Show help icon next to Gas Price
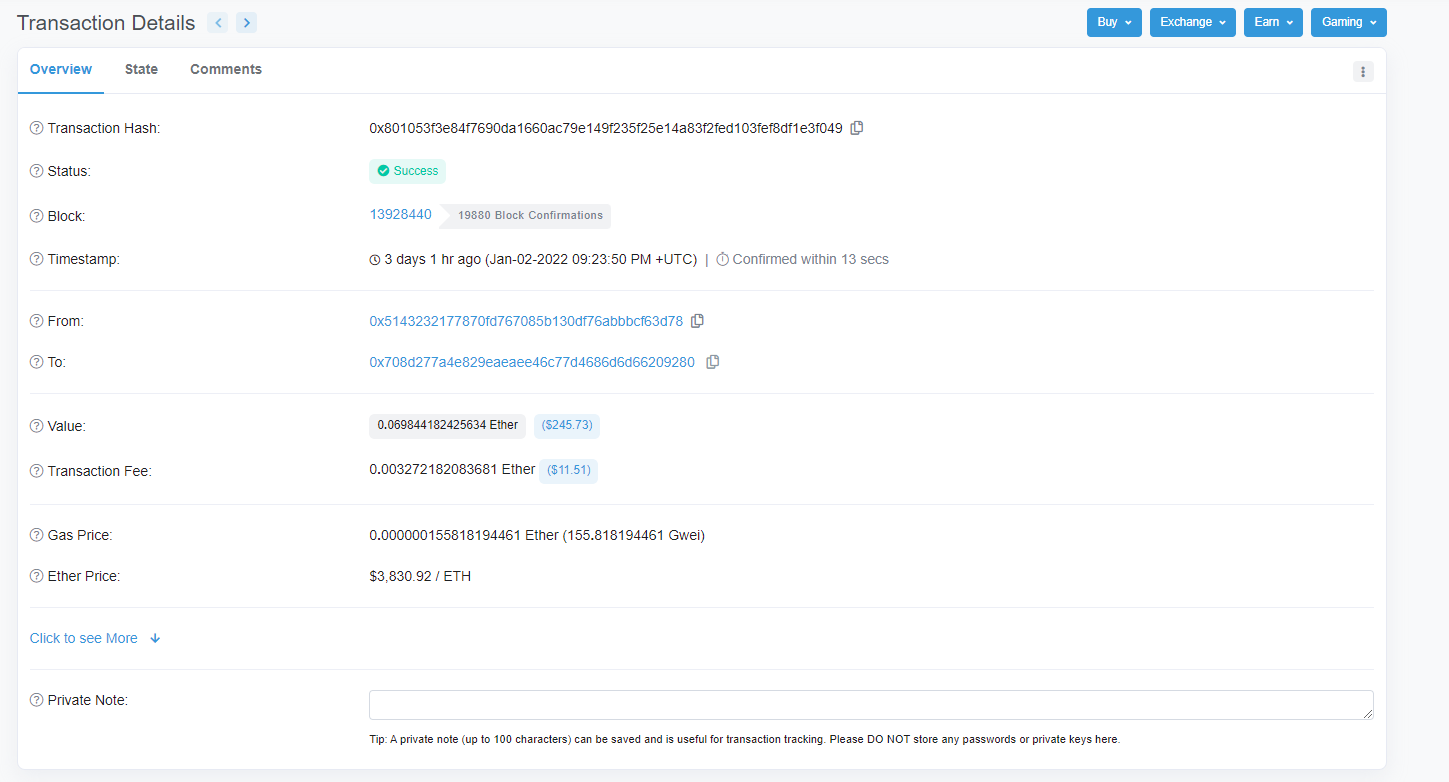The image size is (1449, 782). pos(37,535)
